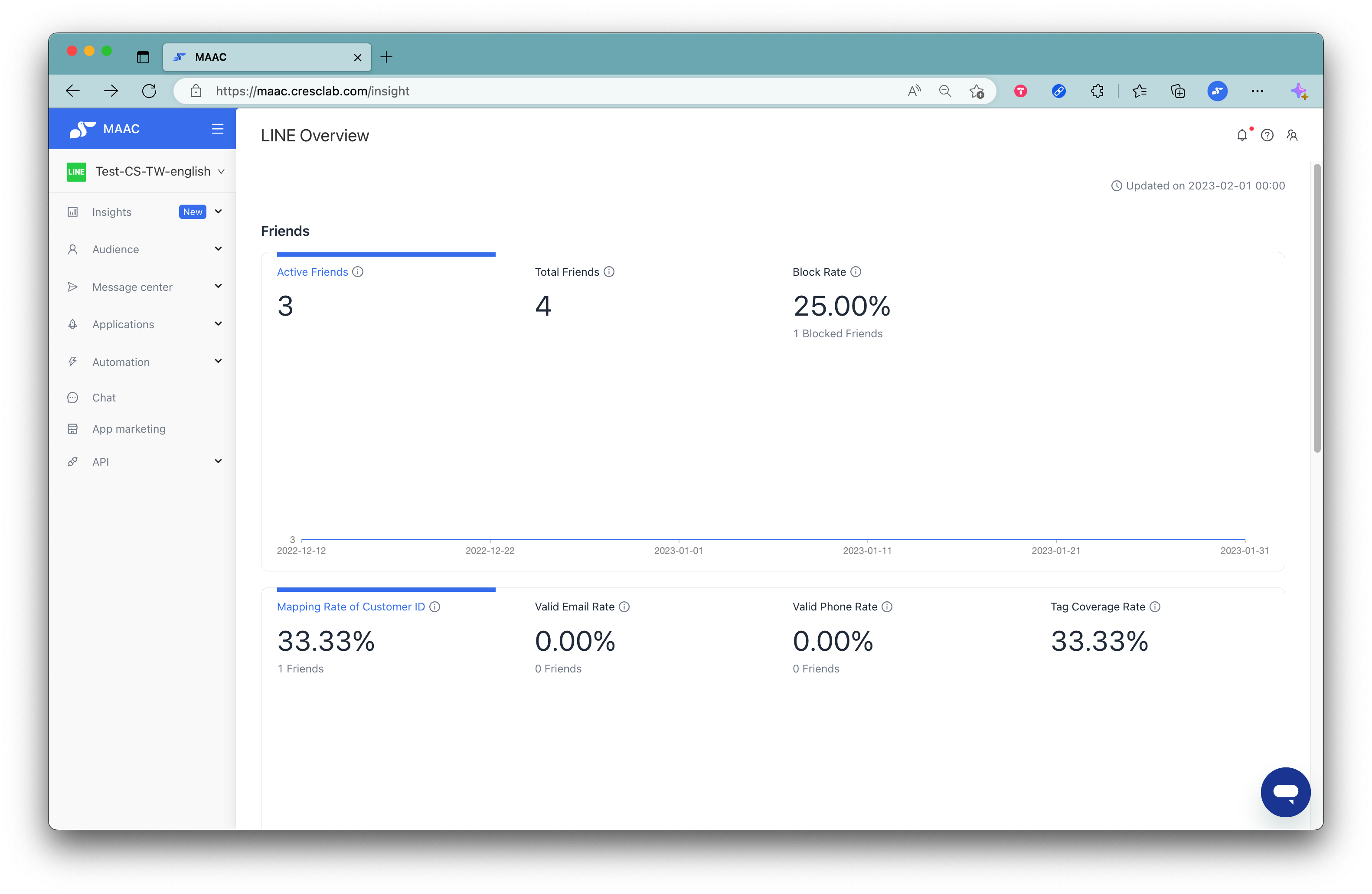Open the Insights sidebar icon
Viewport: 1372px width, 894px height.
tap(73, 212)
